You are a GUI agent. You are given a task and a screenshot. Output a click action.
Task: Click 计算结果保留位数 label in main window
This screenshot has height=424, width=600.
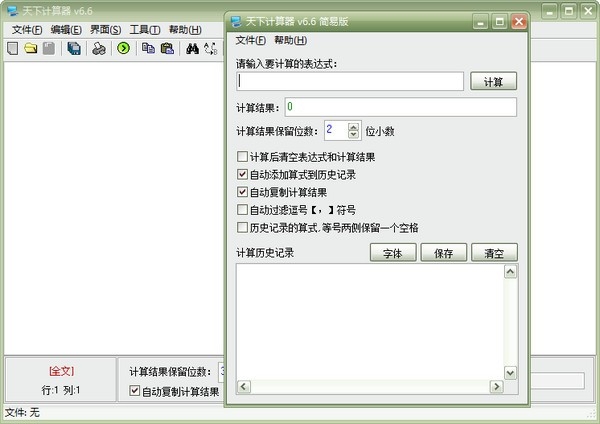[170, 372]
